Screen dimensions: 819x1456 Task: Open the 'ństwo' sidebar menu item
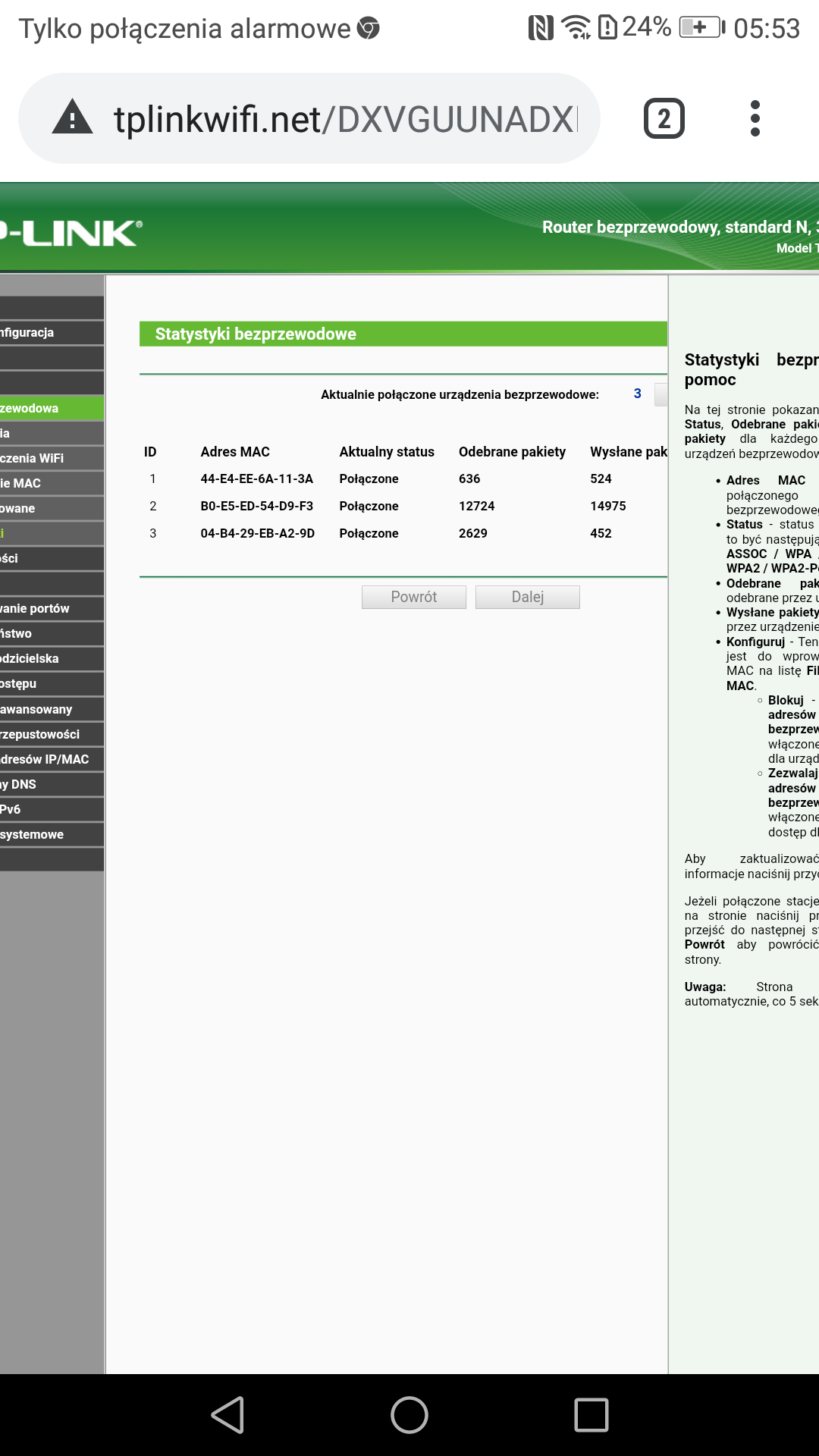[x=52, y=633]
